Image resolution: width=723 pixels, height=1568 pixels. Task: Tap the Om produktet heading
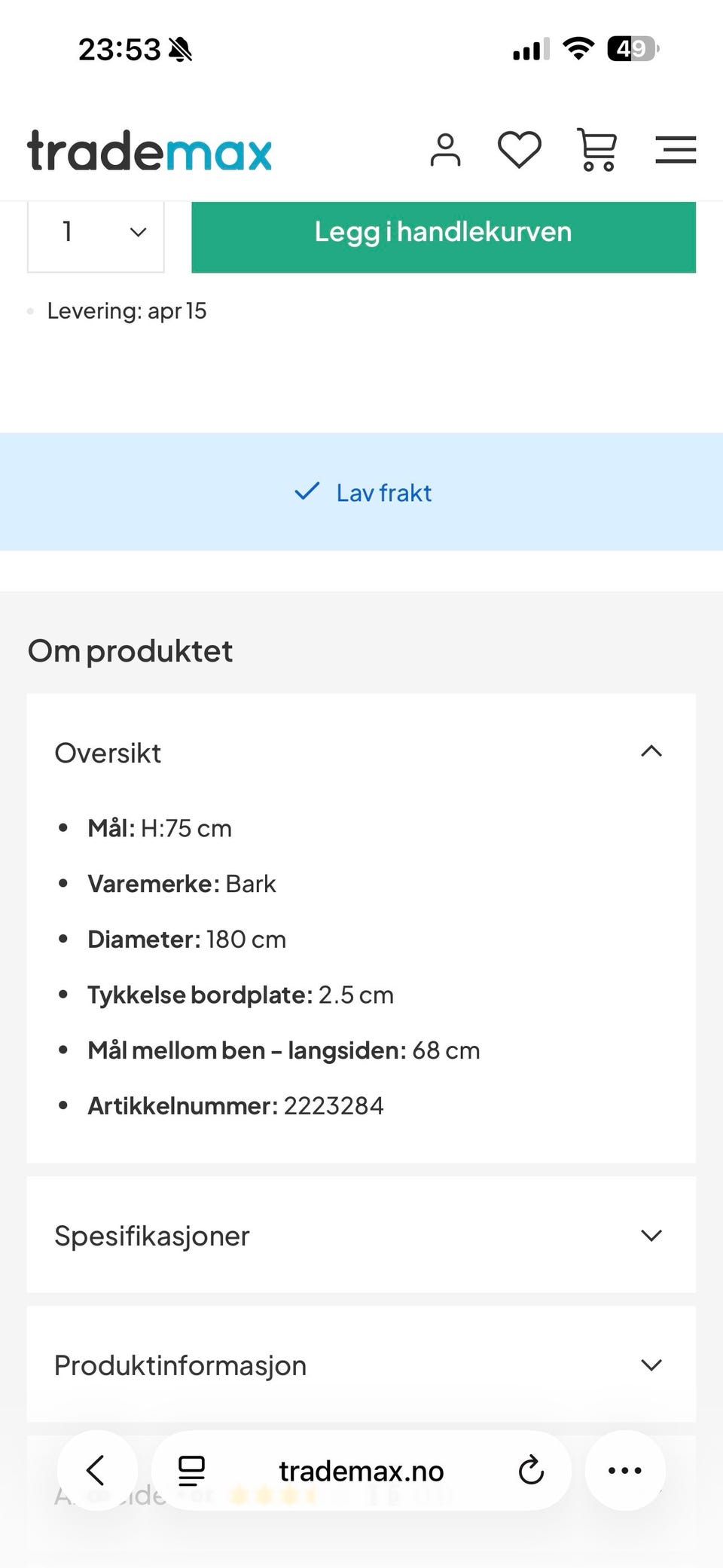[x=130, y=651]
